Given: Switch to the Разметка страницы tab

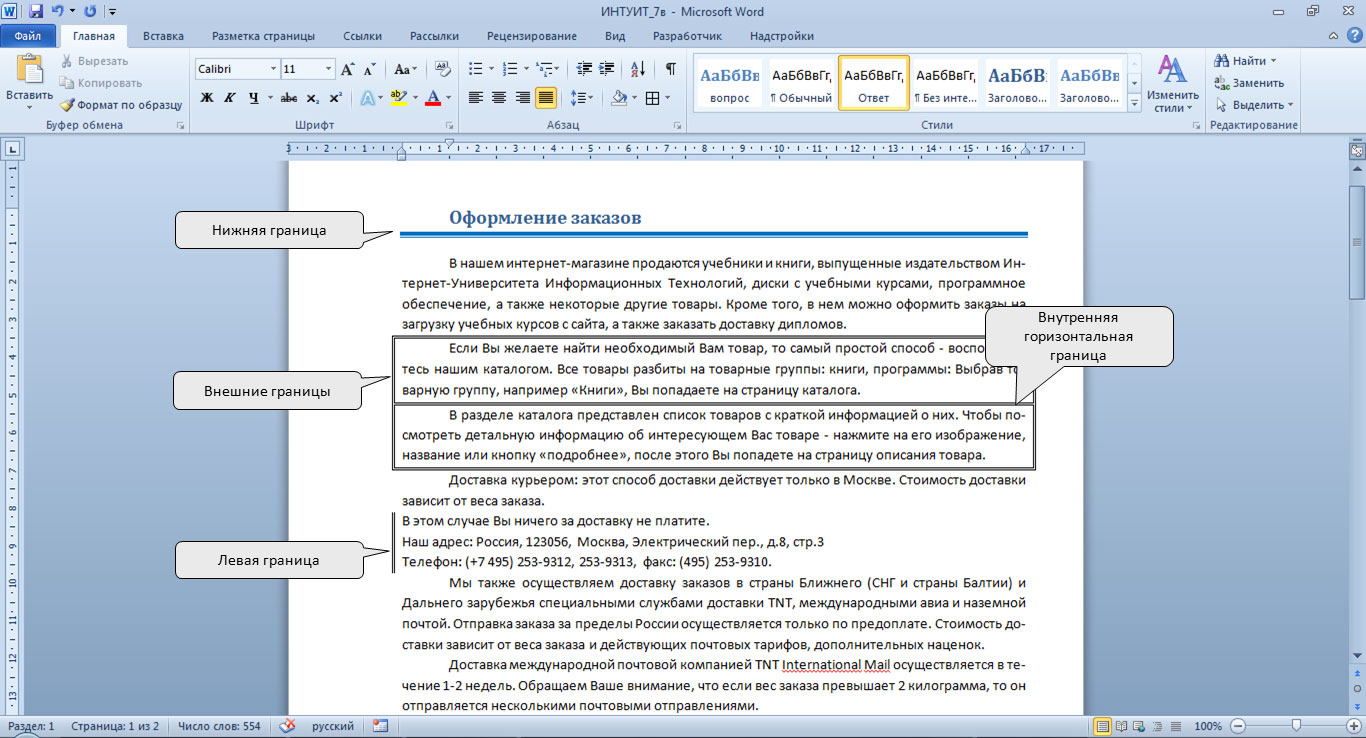Looking at the screenshot, I should (x=263, y=36).
